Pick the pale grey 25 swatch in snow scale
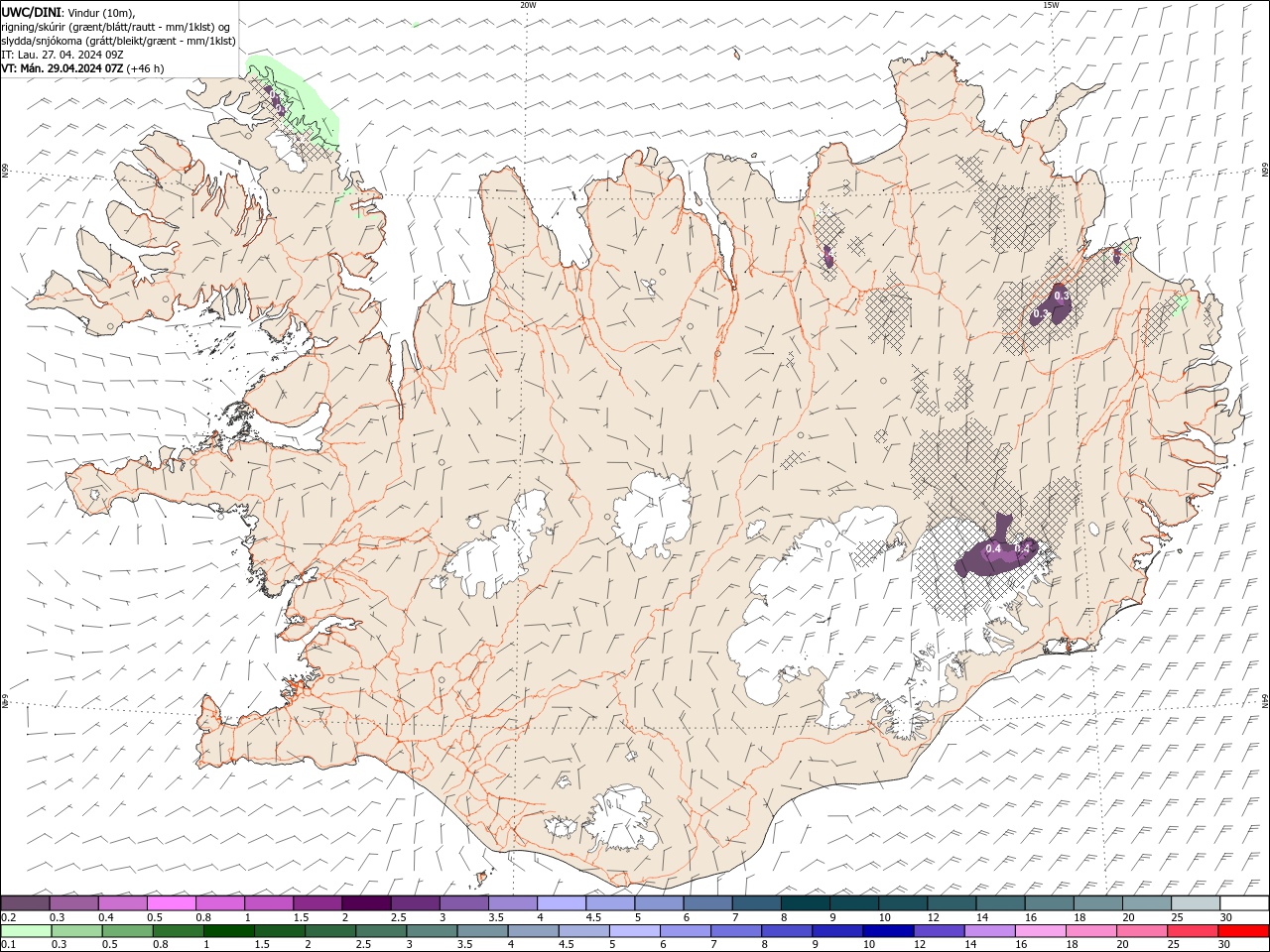This screenshot has height=952, width=1270. tap(1196, 903)
